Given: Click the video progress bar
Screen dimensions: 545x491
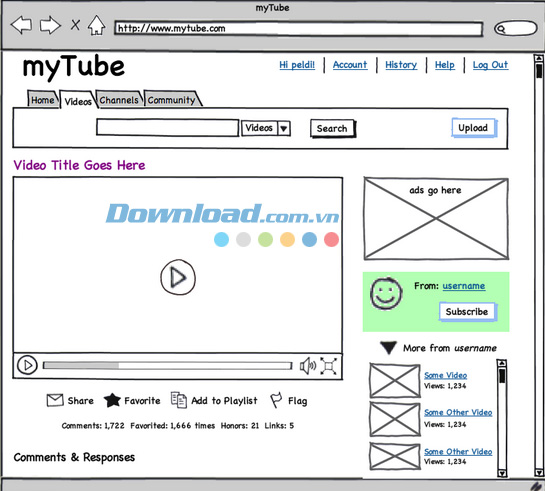Looking at the screenshot, I should point(168,366).
